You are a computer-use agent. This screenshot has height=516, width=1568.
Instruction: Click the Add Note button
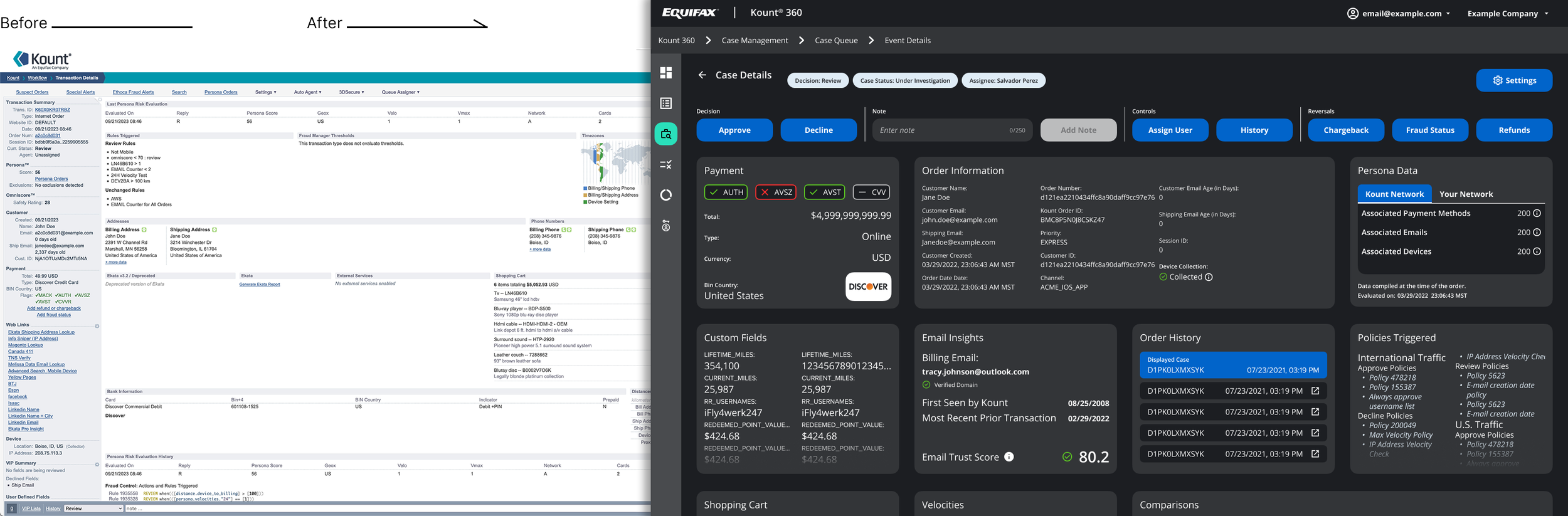[1078, 130]
